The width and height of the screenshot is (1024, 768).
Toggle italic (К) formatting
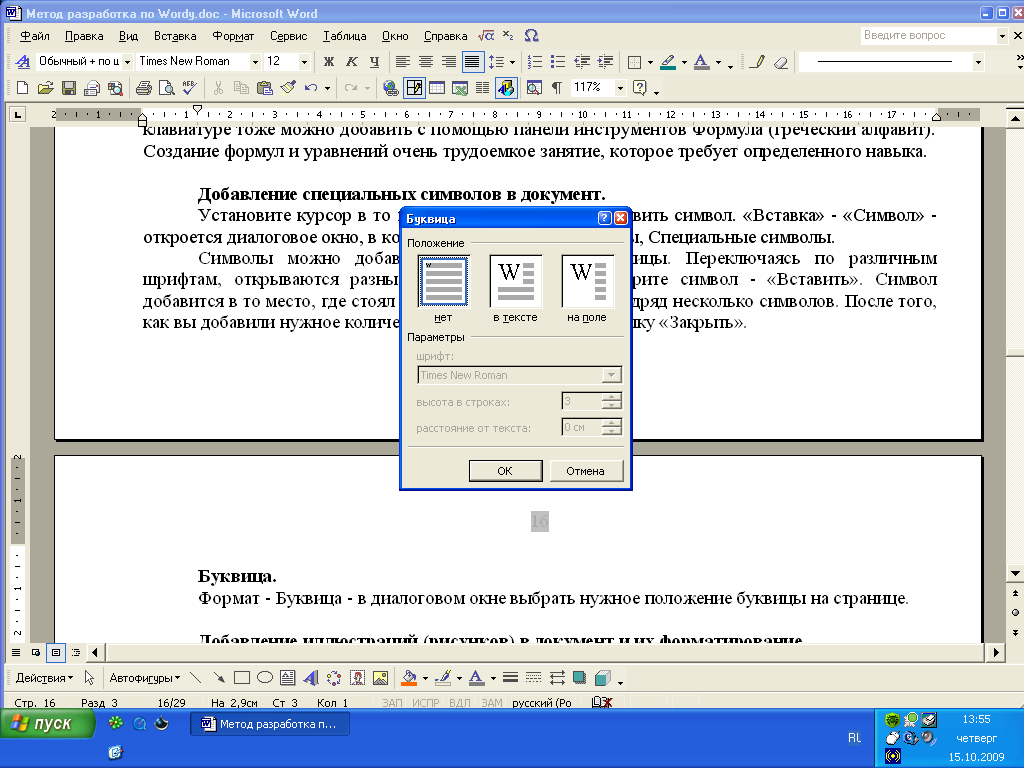point(351,62)
